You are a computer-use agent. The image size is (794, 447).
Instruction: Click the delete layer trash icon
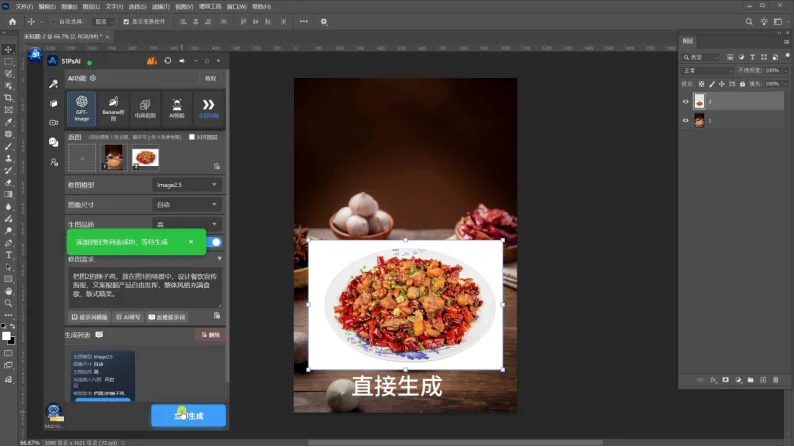[776, 380]
